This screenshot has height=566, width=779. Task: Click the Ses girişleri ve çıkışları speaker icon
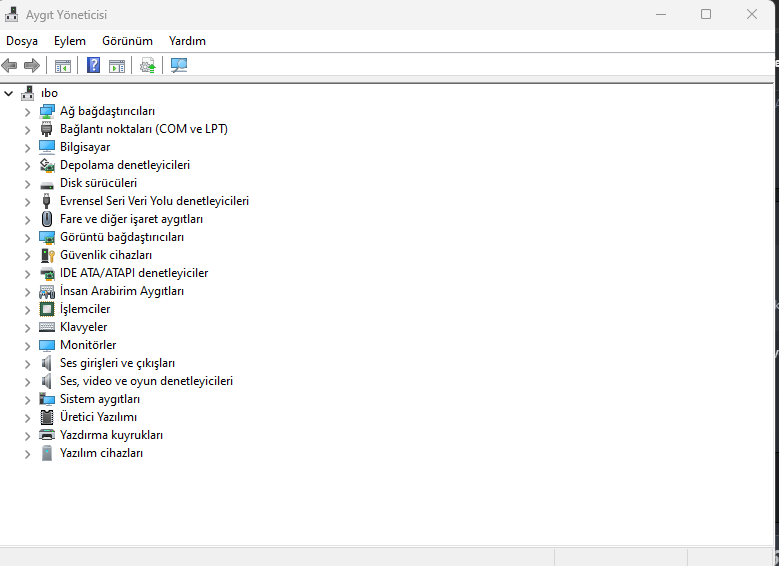click(46, 363)
